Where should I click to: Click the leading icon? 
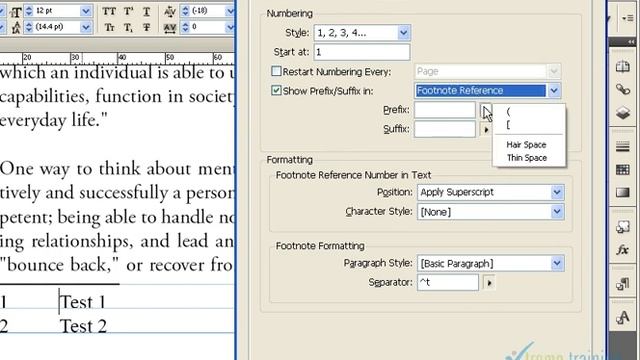click(16, 28)
